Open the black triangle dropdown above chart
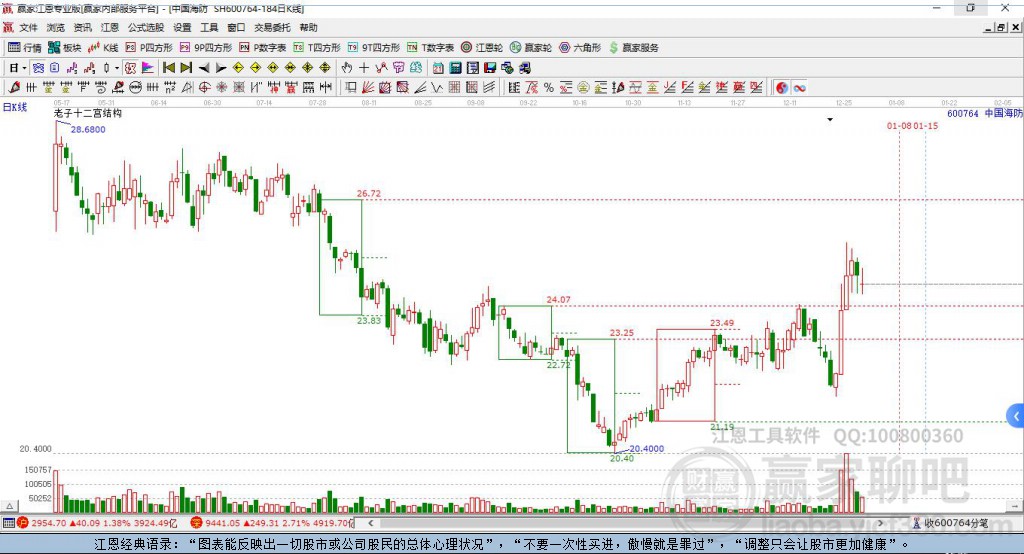The height and width of the screenshot is (554, 1024). tap(830, 120)
